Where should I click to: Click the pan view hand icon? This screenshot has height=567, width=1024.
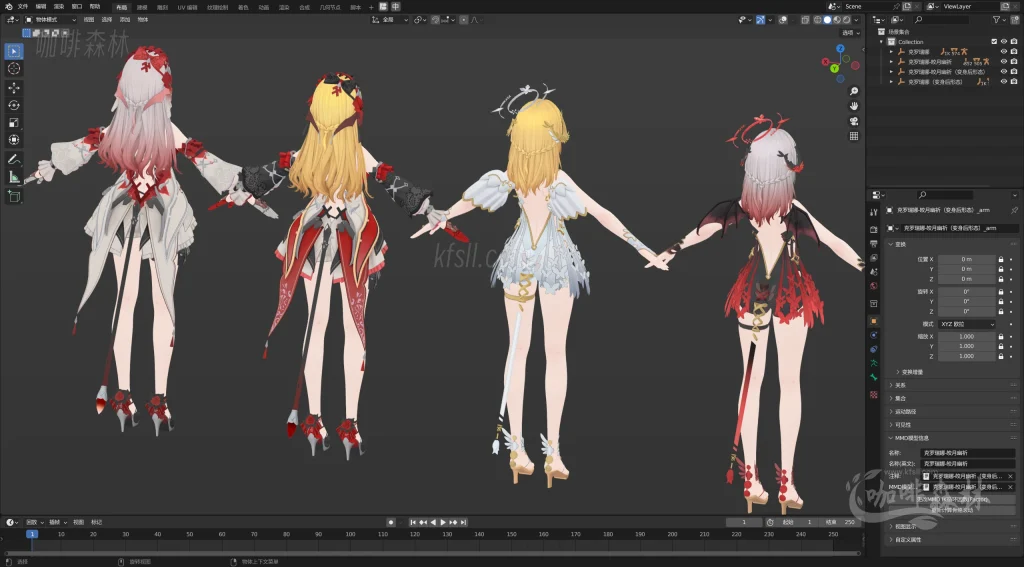[x=854, y=106]
